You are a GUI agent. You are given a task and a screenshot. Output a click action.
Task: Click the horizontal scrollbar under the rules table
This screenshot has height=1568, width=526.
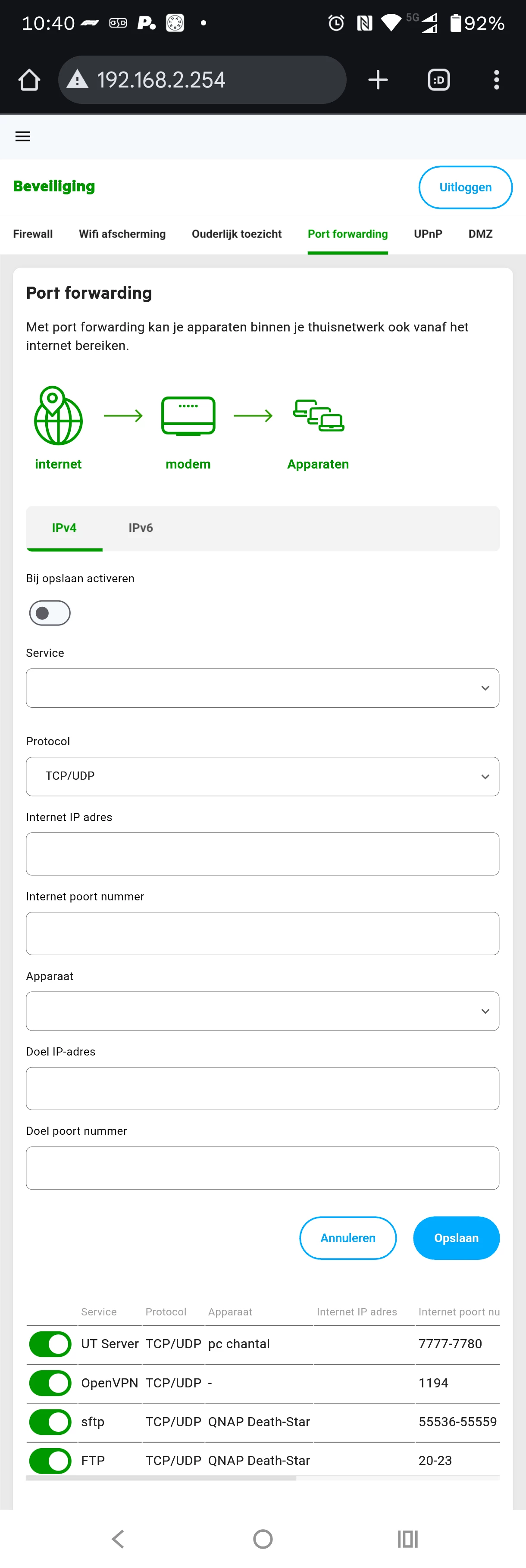(x=161, y=1478)
